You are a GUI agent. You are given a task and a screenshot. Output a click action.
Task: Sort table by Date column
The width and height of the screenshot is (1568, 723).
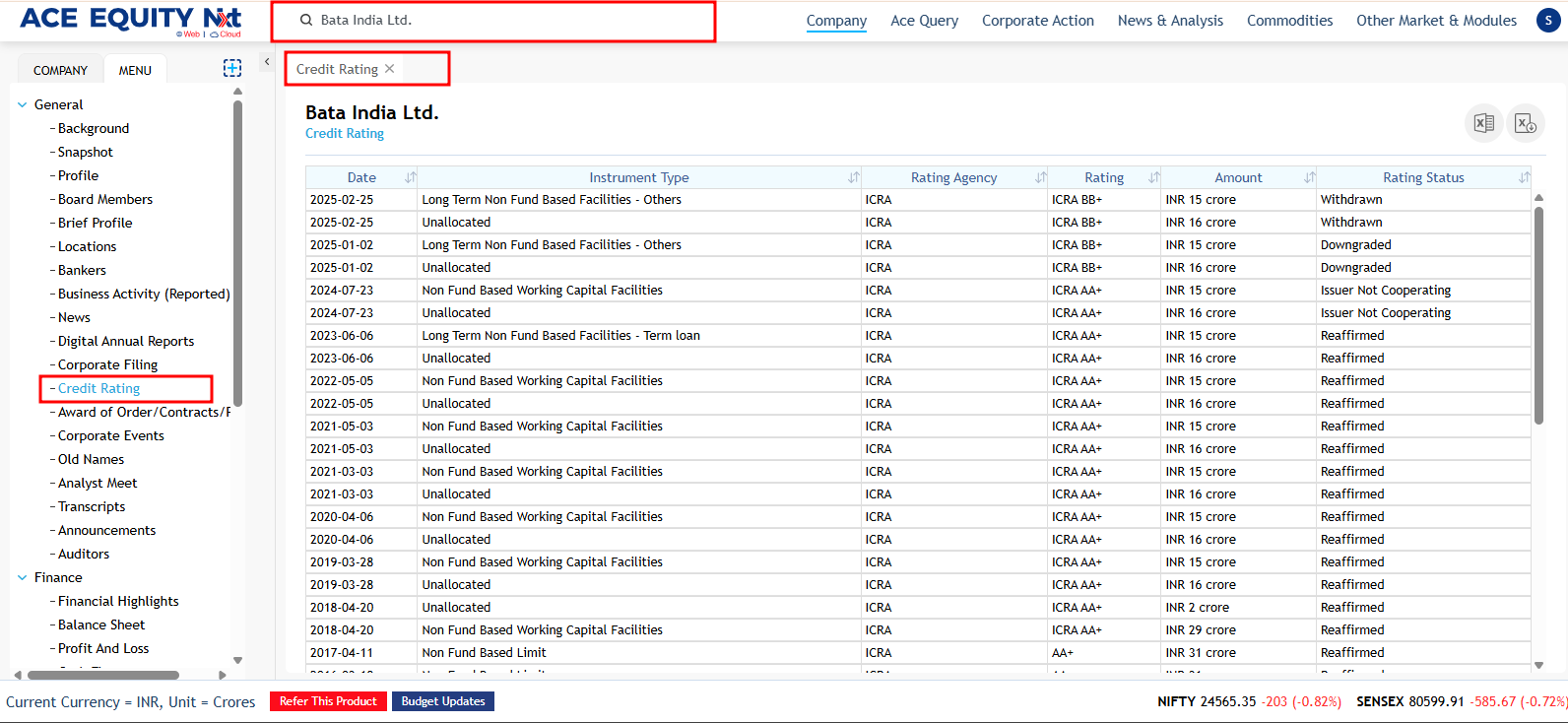coord(411,178)
